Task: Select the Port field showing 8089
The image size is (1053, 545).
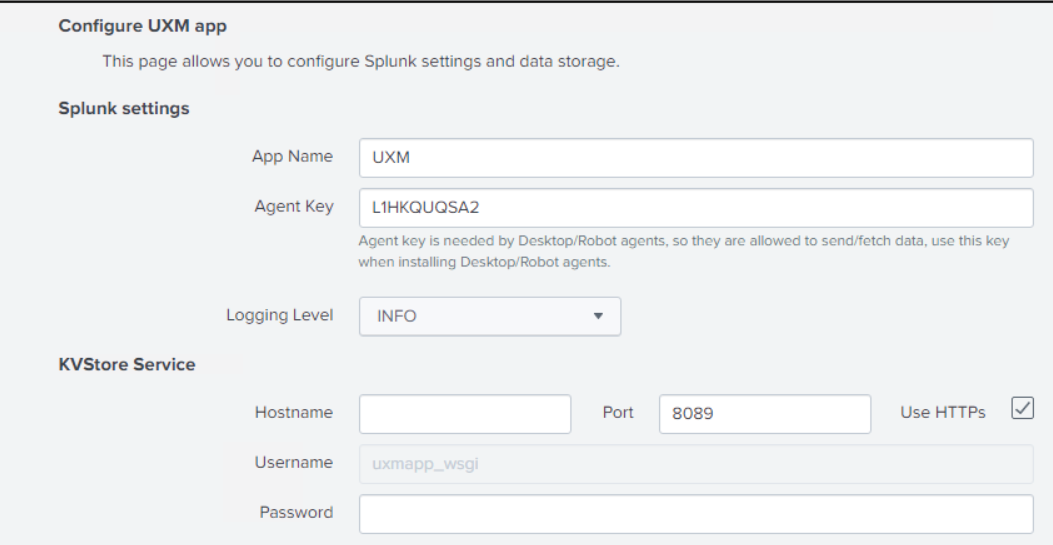Action: (764, 413)
